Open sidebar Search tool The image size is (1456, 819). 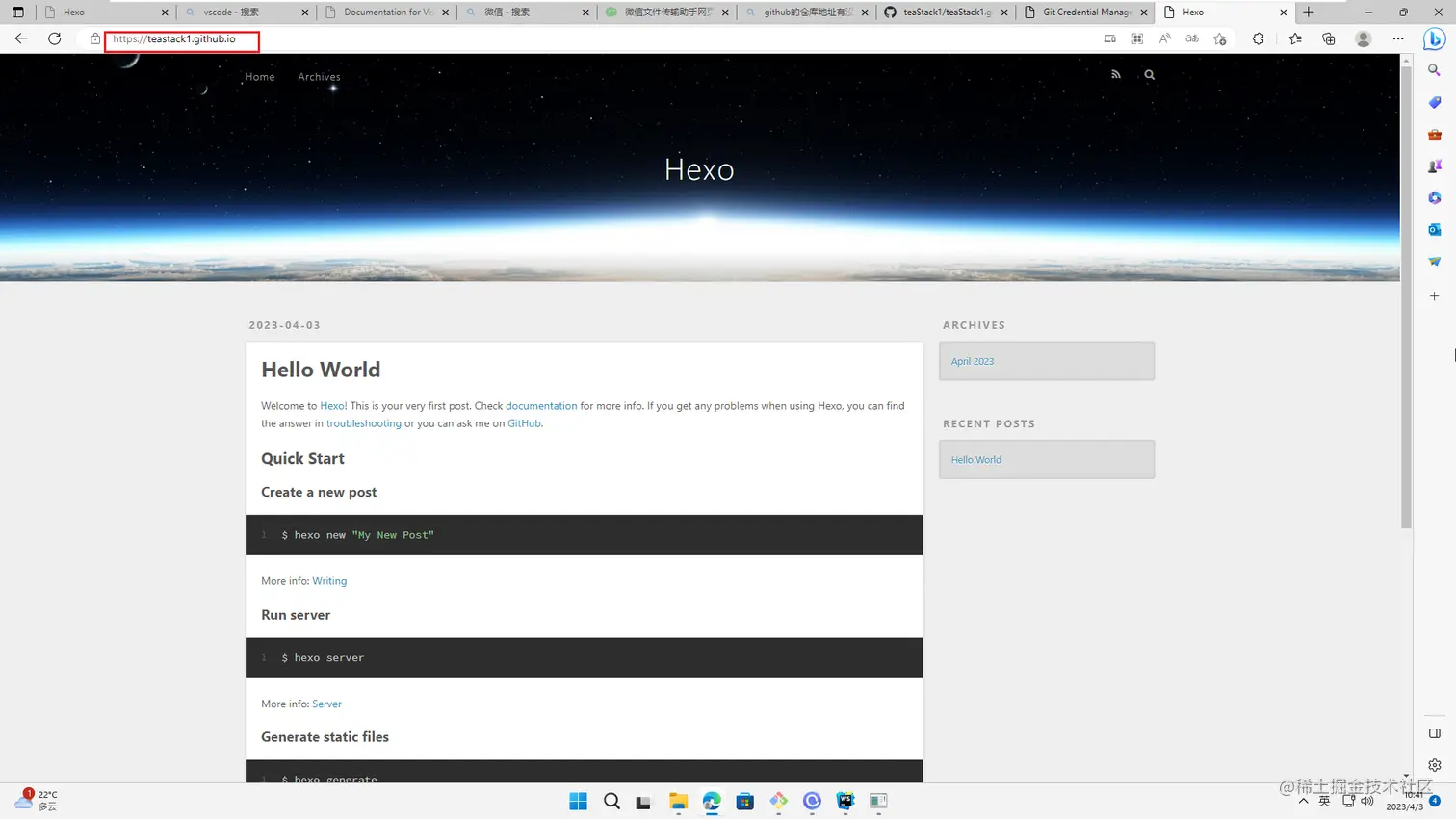(x=1435, y=70)
